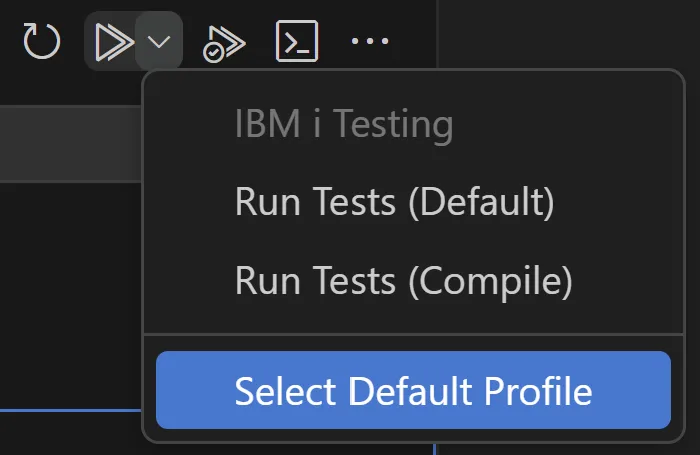The height and width of the screenshot is (455, 700).
Task: Click the IBM i Testing group header
Action: [x=344, y=124]
